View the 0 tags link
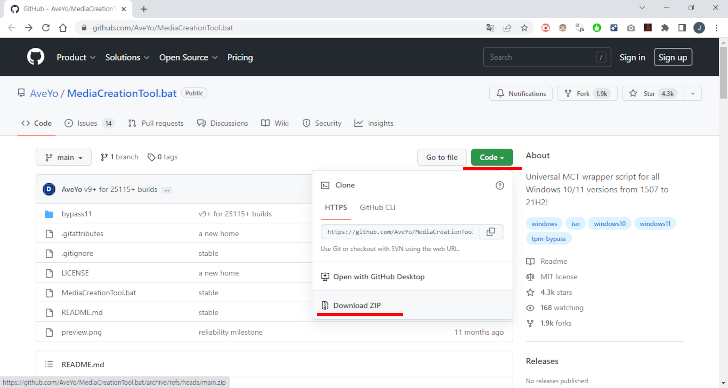 click(163, 157)
